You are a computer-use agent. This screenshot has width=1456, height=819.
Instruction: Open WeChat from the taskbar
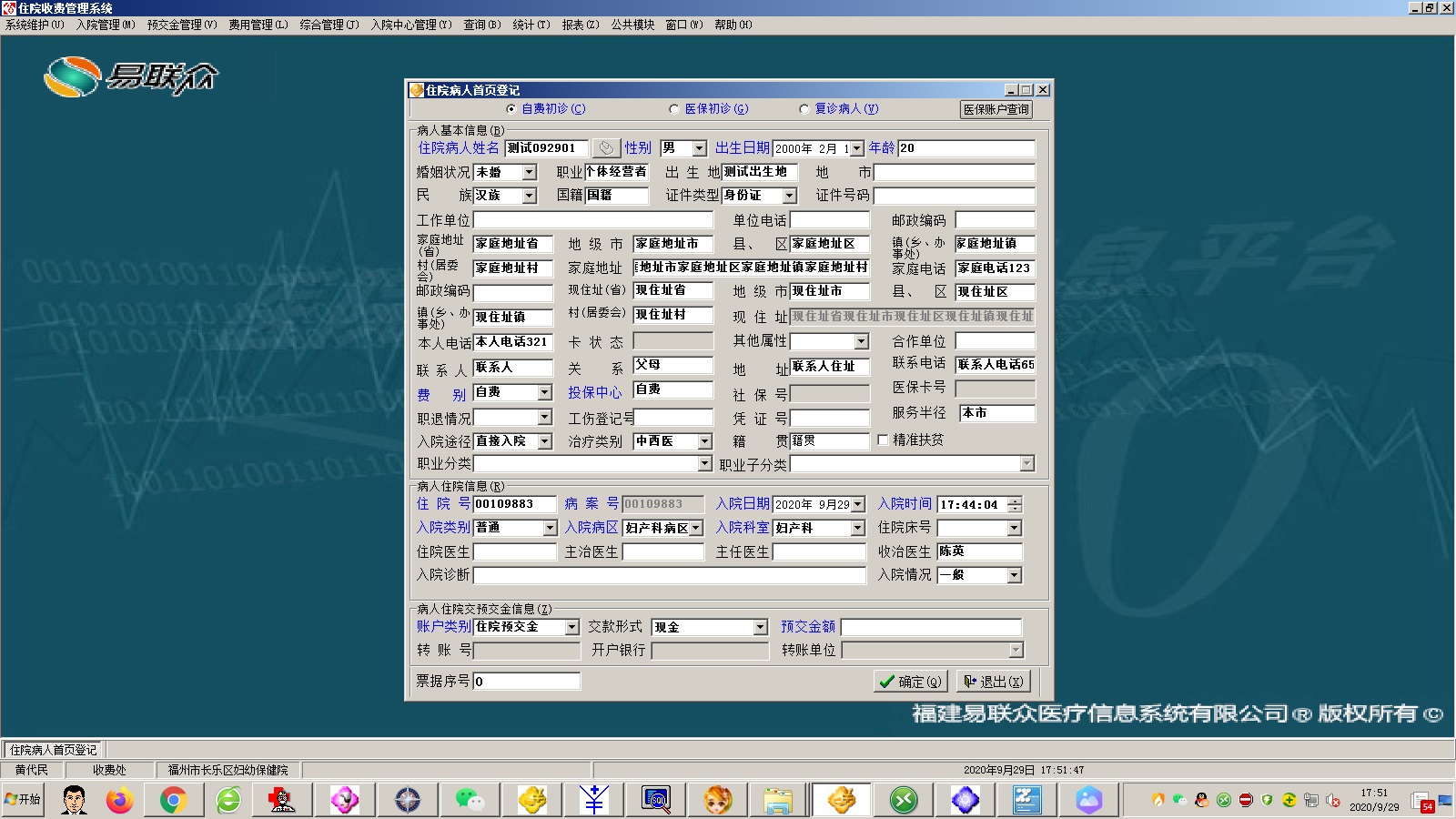coord(470,800)
